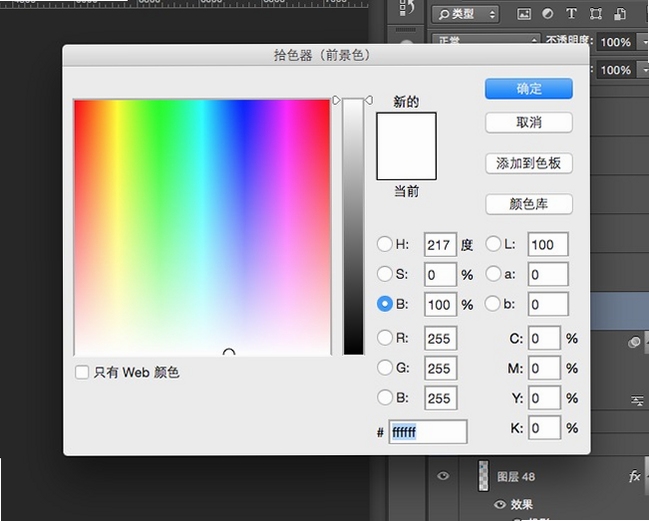The width and height of the screenshot is (649, 521).
Task: Click 添加到色板 button
Action: [x=529, y=163]
